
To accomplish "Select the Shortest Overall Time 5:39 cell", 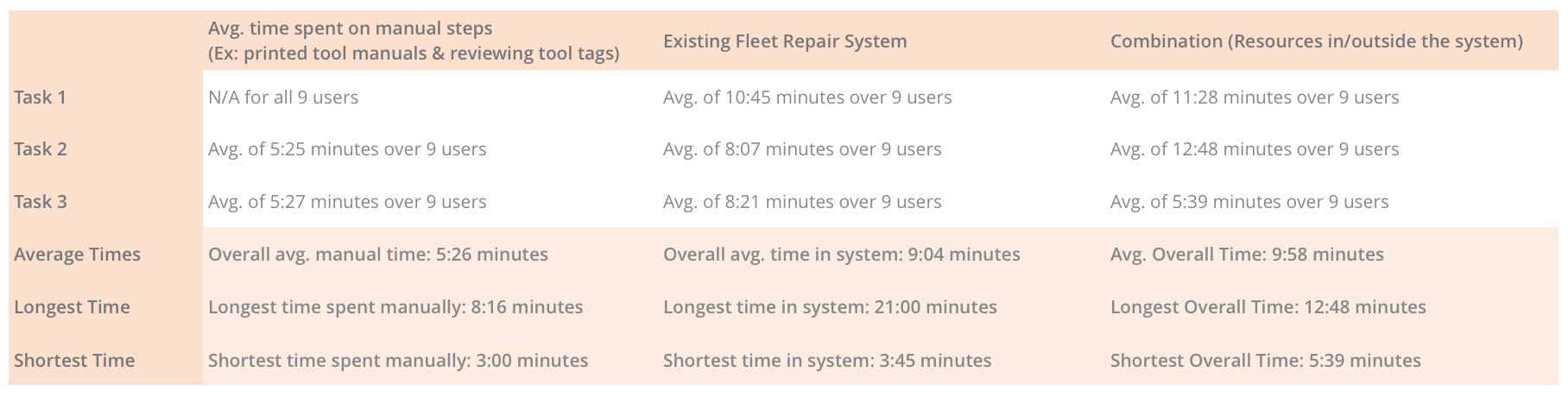I will tap(1266, 361).
